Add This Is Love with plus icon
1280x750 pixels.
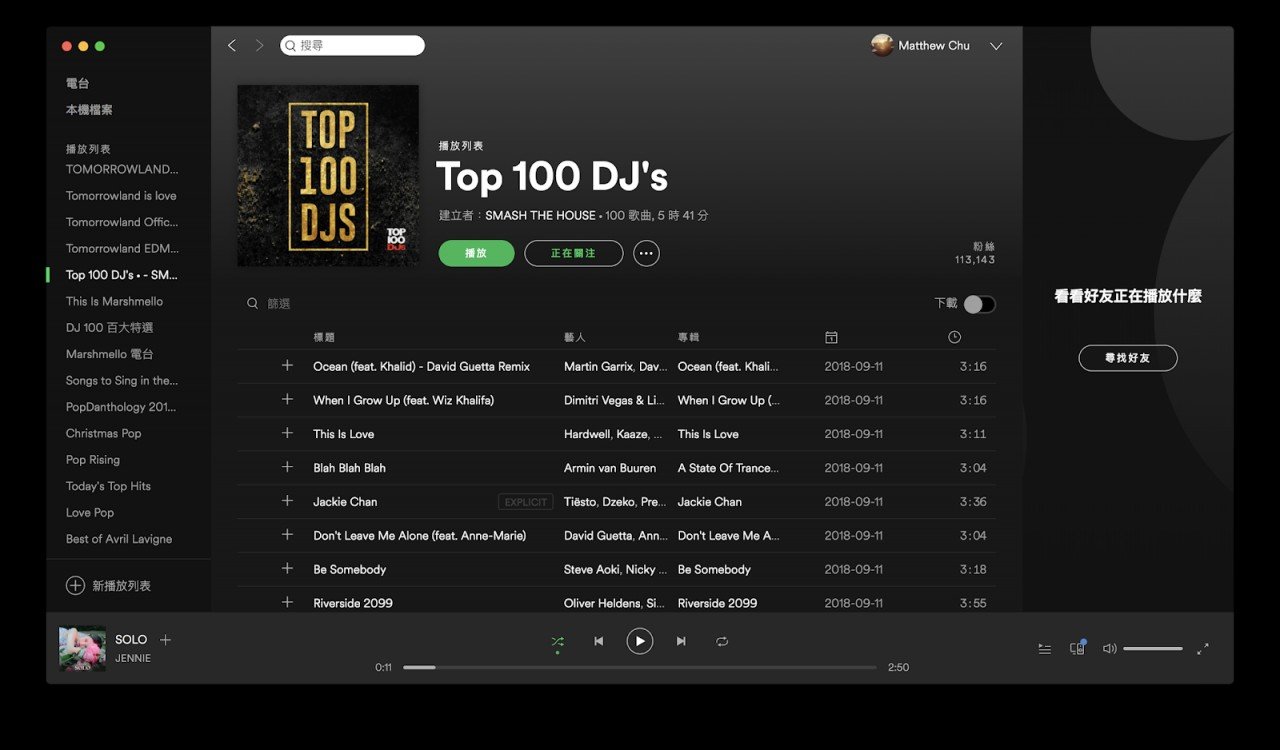(x=287, y=433)
